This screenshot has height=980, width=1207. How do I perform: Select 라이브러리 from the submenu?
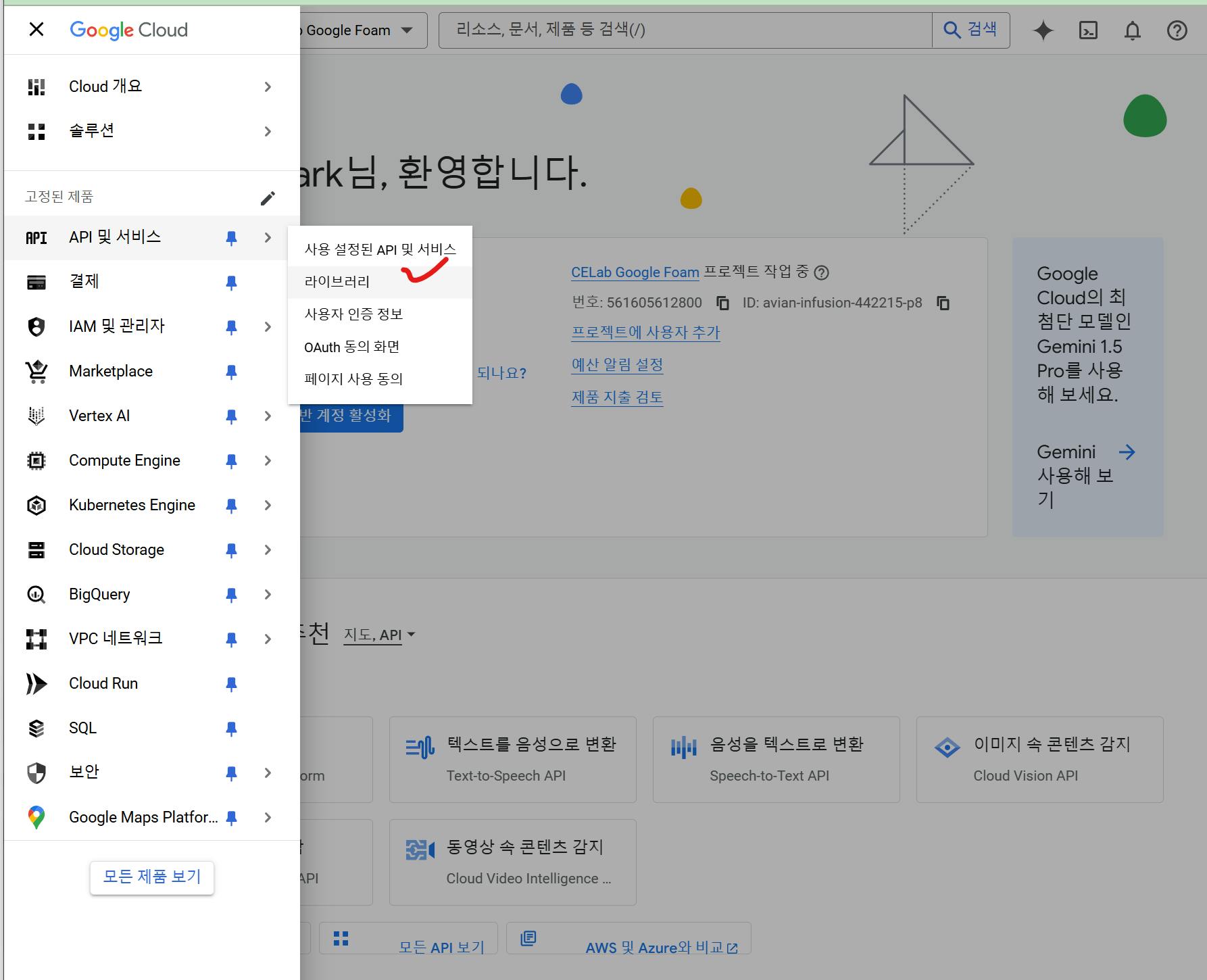[380, 282]
